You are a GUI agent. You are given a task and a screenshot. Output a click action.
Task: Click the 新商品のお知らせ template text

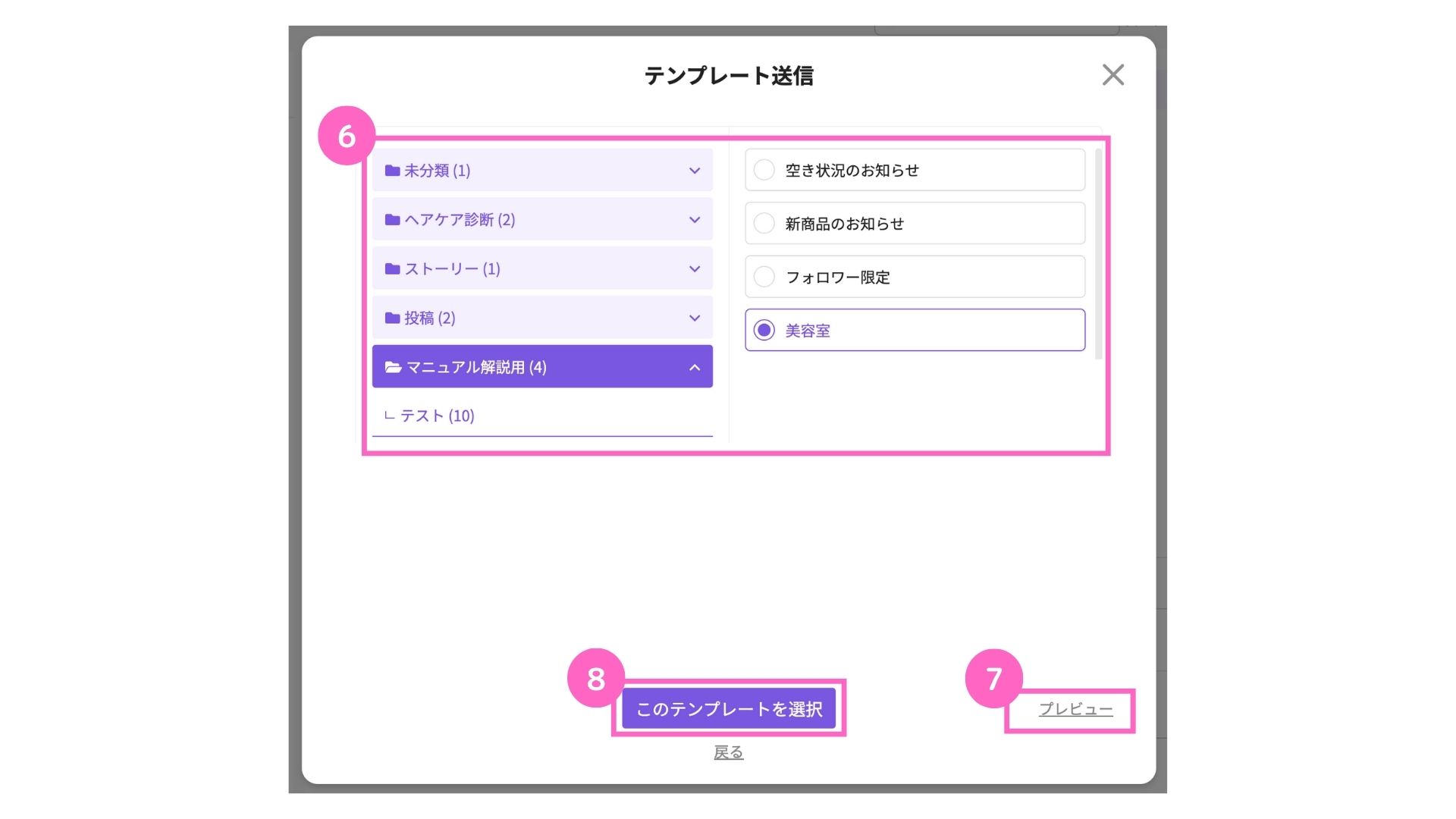[x=844, y=224]
